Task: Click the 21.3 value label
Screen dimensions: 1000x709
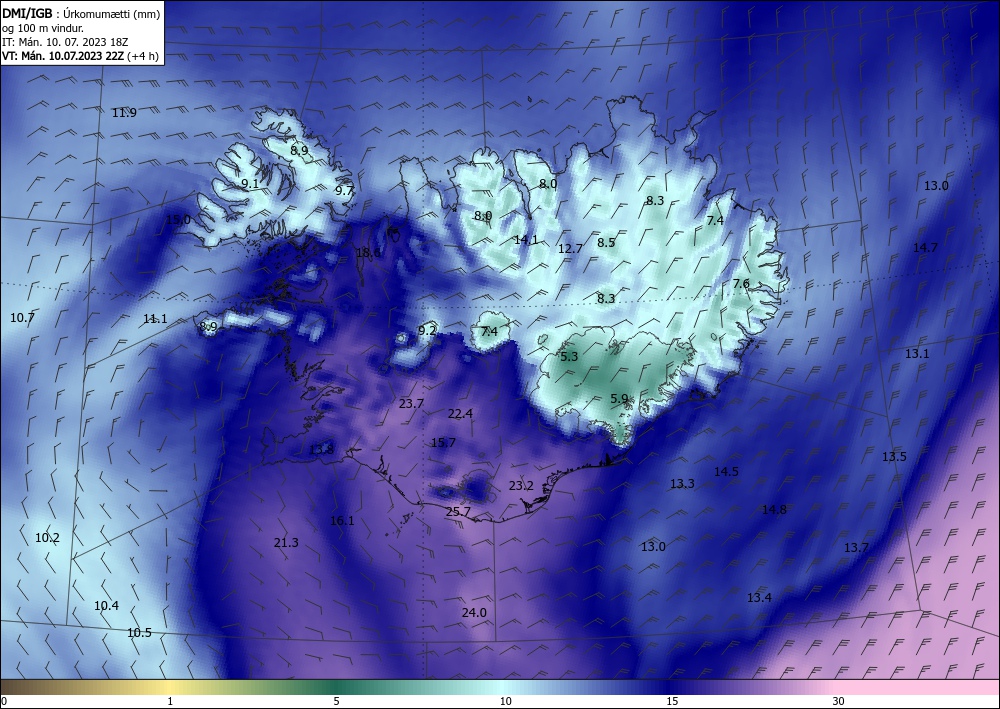Action: [x=286, y=543]
